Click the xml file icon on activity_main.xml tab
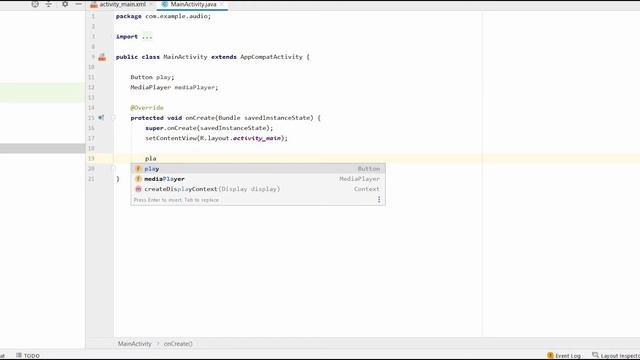The image size is (640, 360). click(94, 4)
